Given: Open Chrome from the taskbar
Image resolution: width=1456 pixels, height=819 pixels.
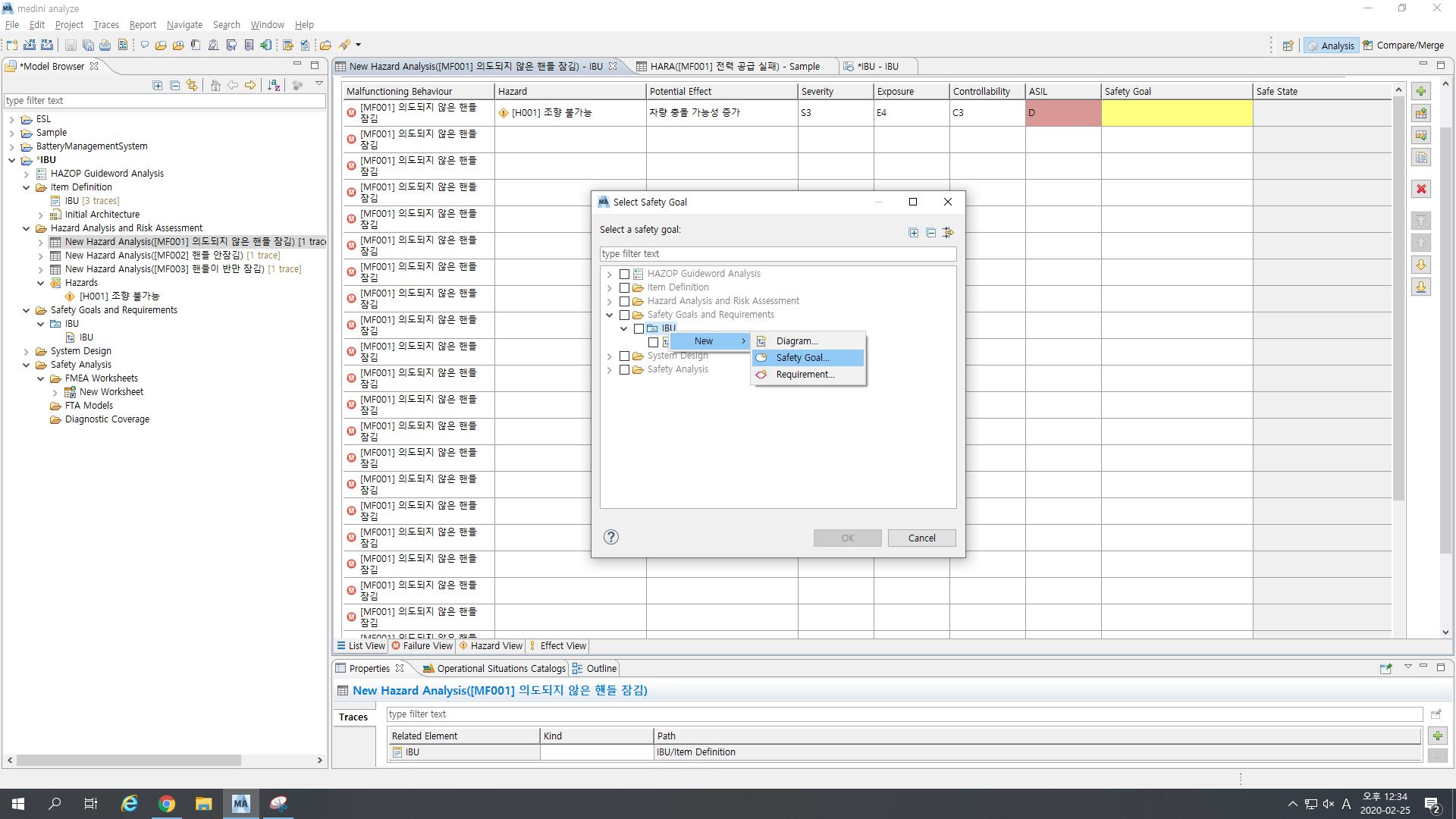Looking at the screenshot, I should point(167,804).
